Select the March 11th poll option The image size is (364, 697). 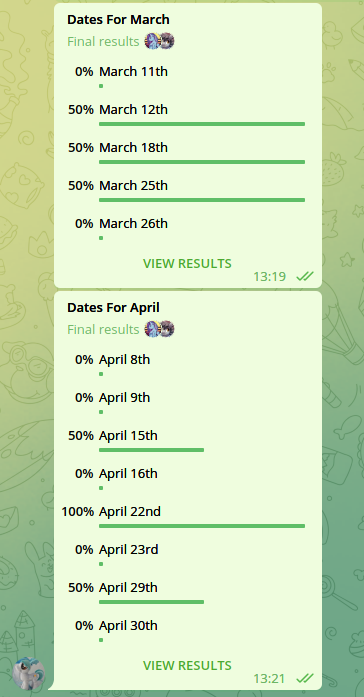coord(187,76)
